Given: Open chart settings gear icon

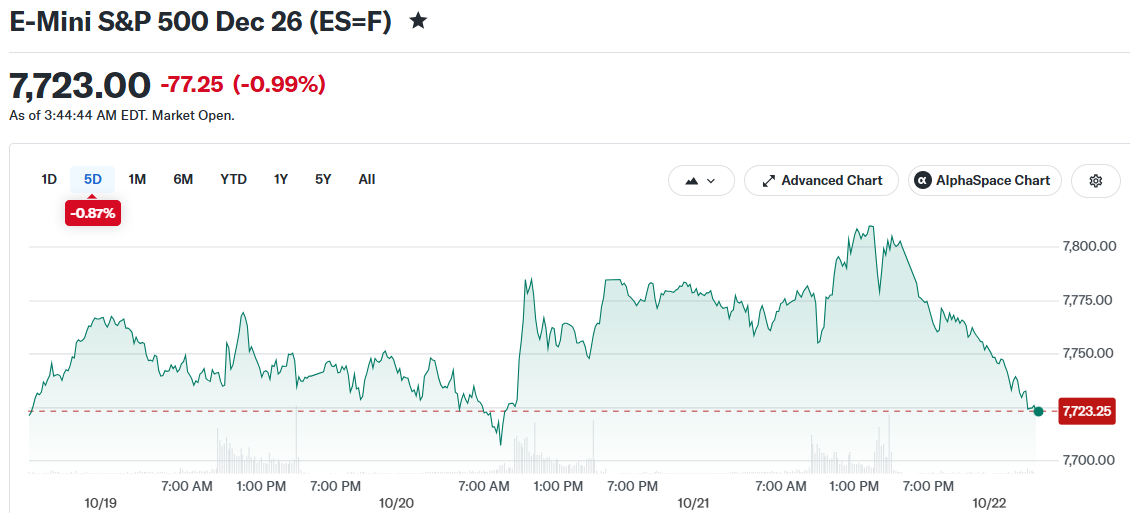Looking at the screenshot, I should point(1095,181).
